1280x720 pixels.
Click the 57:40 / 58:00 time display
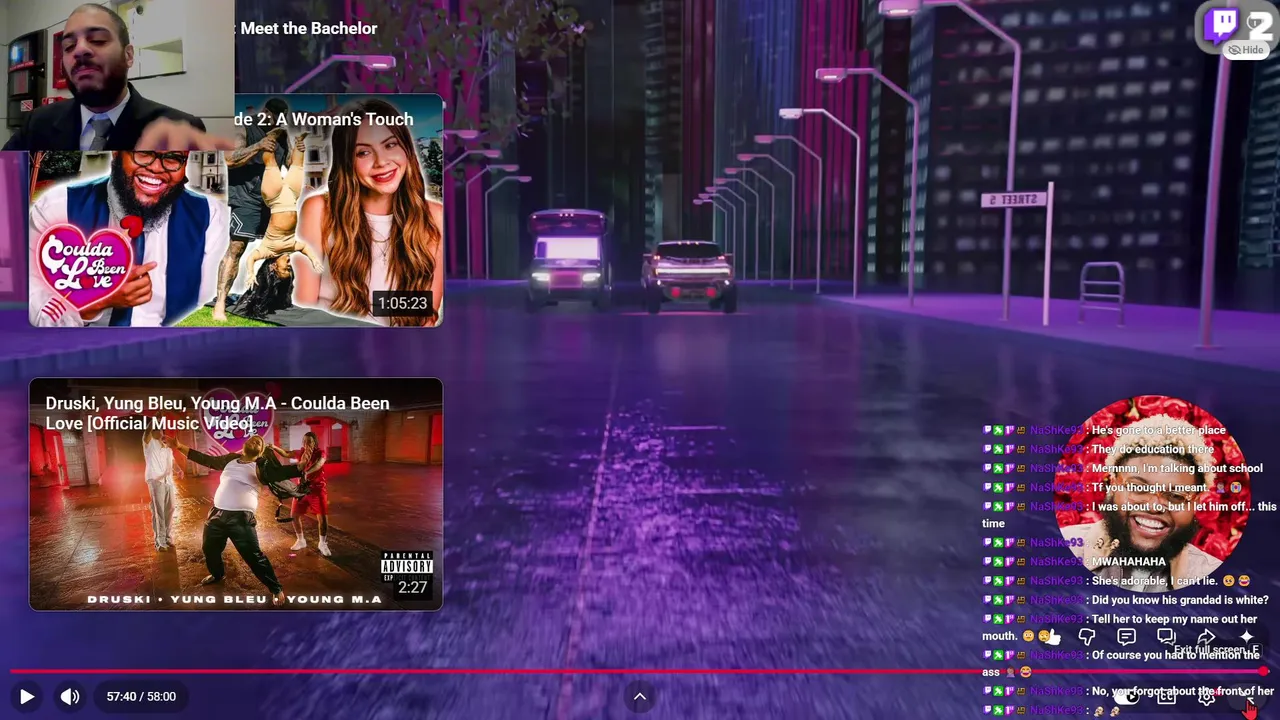point(141,697)
